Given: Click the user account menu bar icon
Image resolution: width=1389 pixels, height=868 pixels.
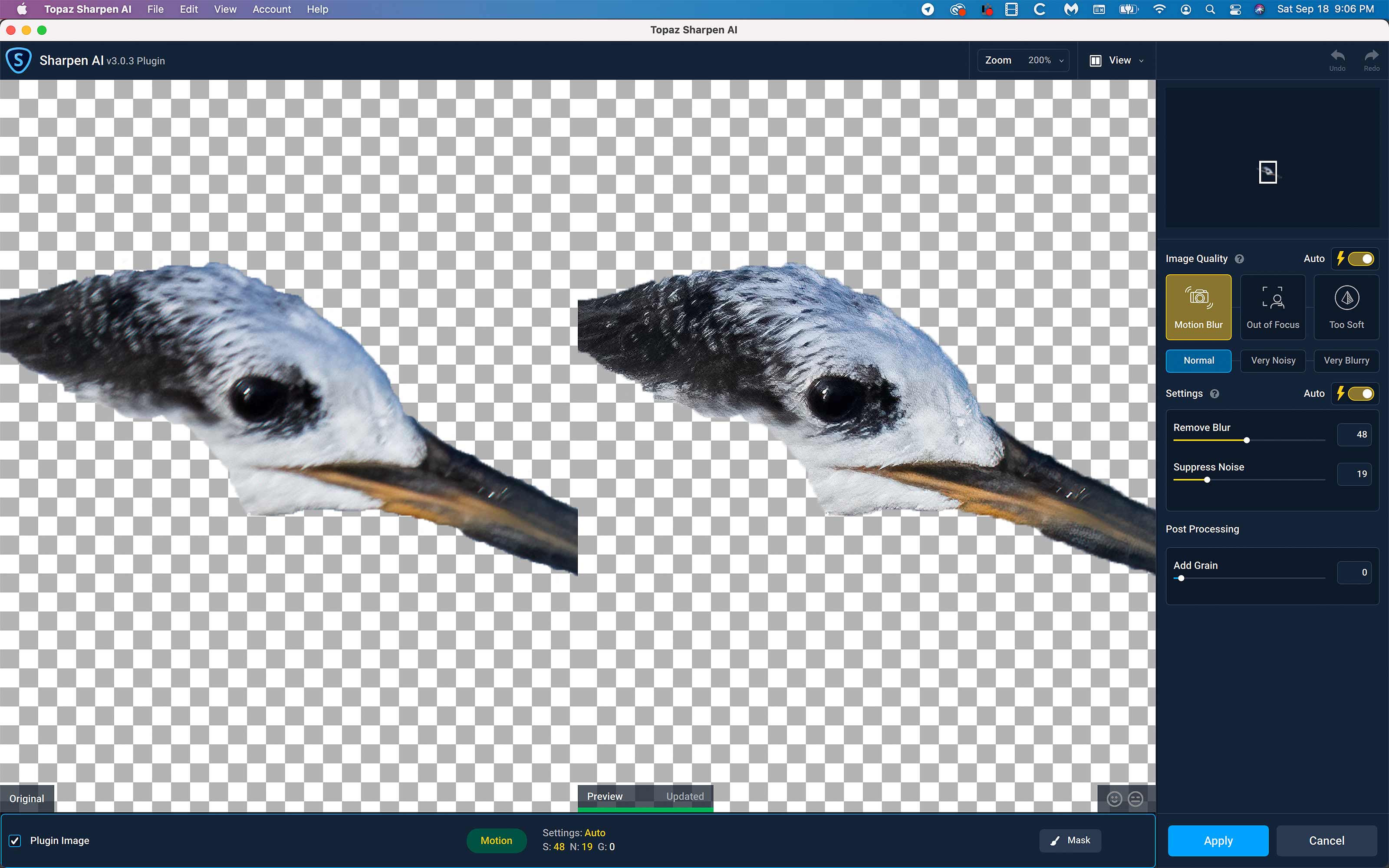Looking at the screenshot, I should pyautogui.click(x=1186, y=9).
